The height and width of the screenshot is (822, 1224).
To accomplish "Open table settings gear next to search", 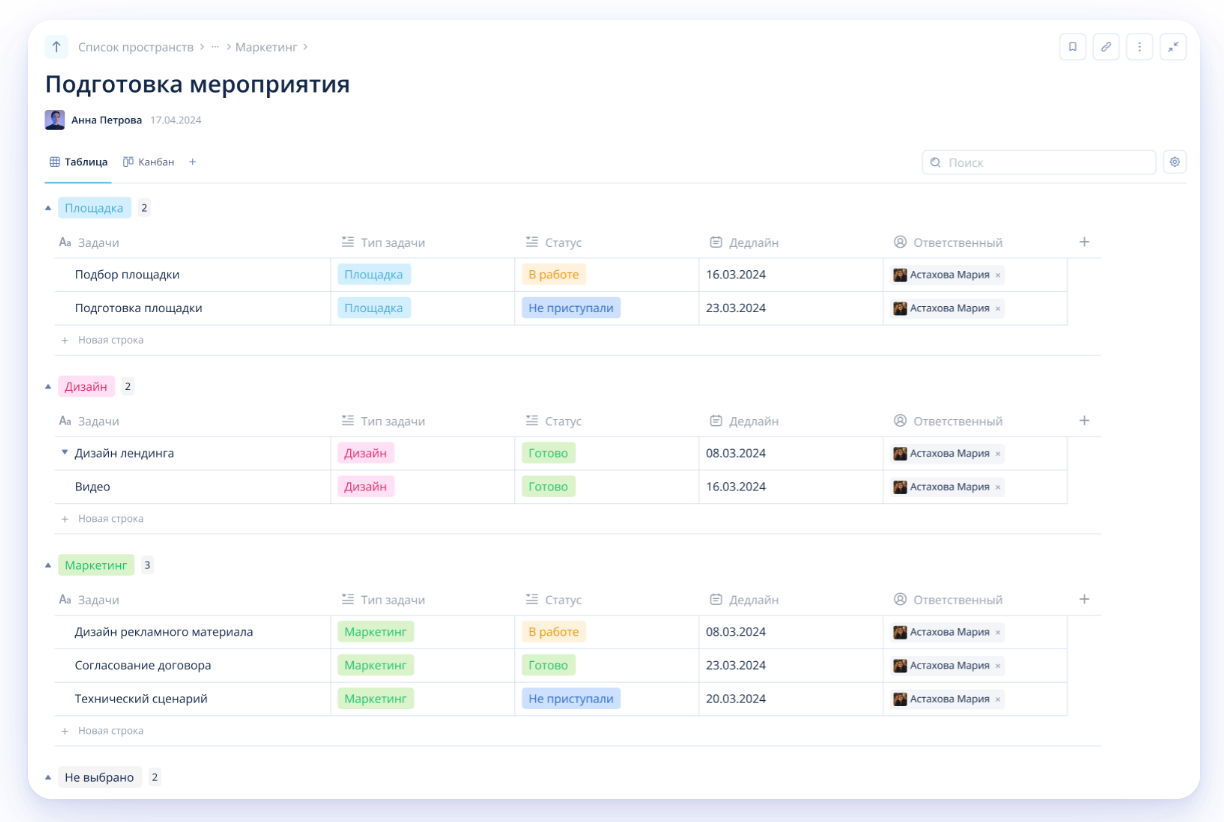I will [1175, 162].
